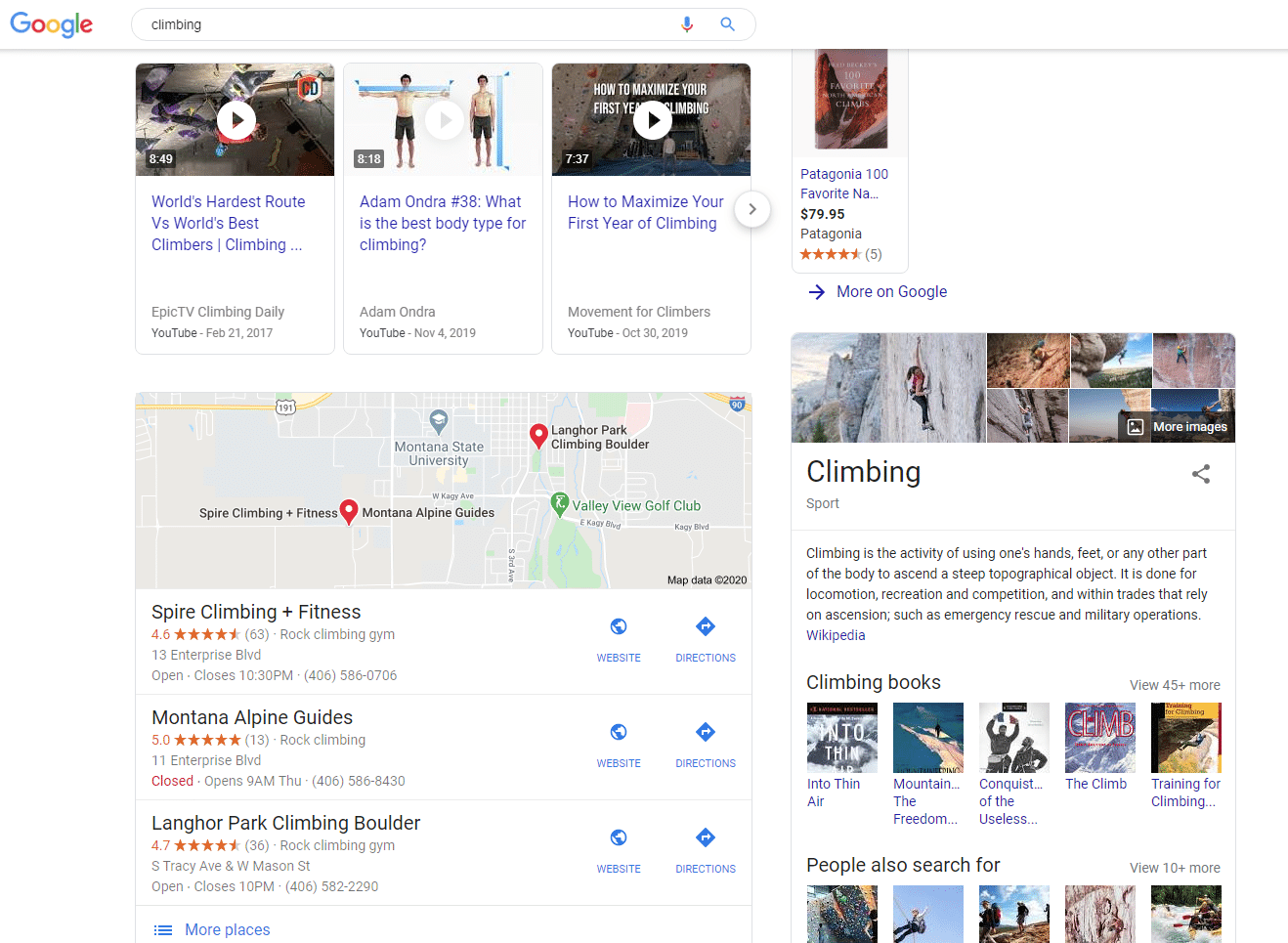The width and height of the screenshot is (1288, 943).
Task: Click first People also search for image
Action: 842,914
